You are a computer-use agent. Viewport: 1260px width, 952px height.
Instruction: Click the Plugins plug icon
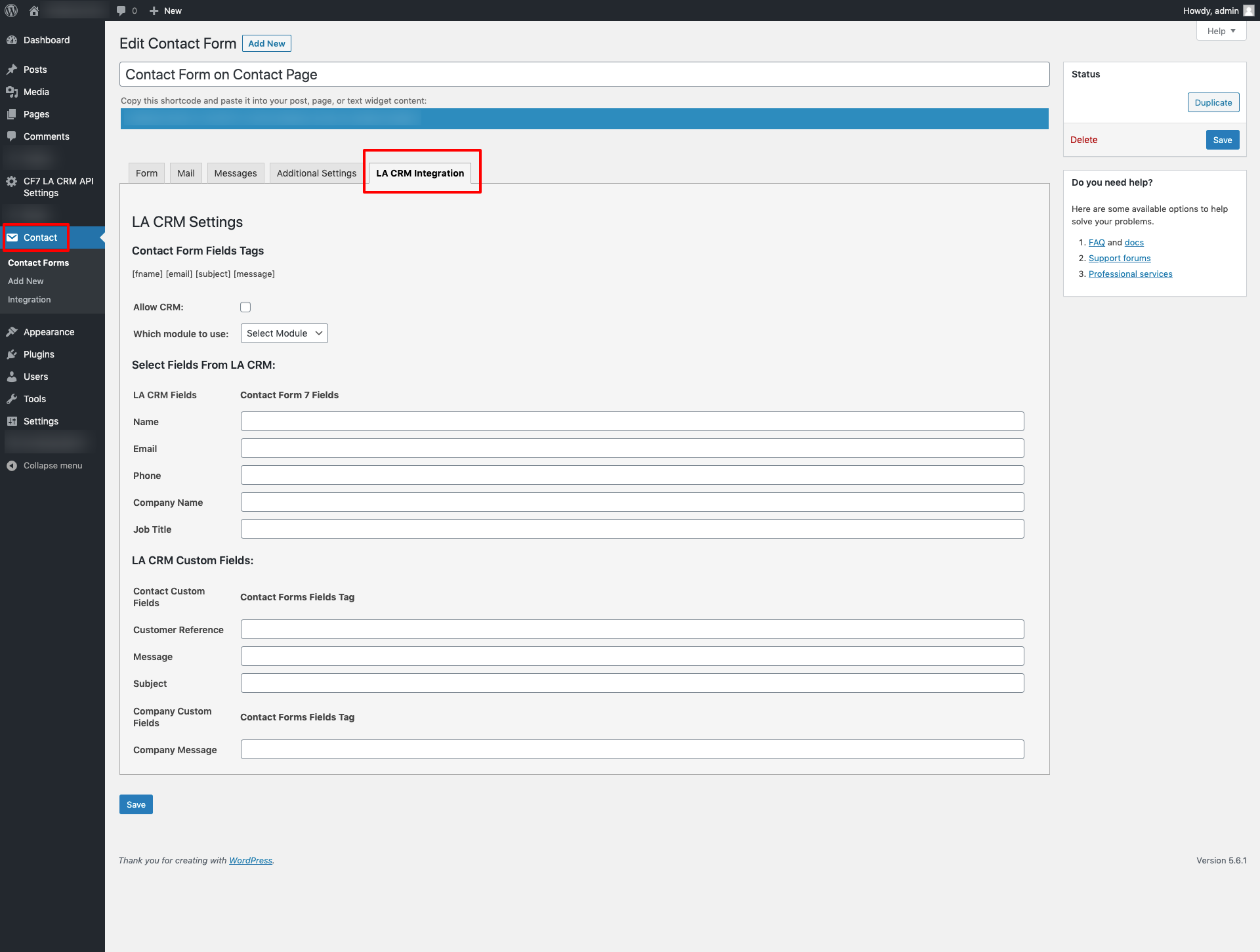[12, 354]
